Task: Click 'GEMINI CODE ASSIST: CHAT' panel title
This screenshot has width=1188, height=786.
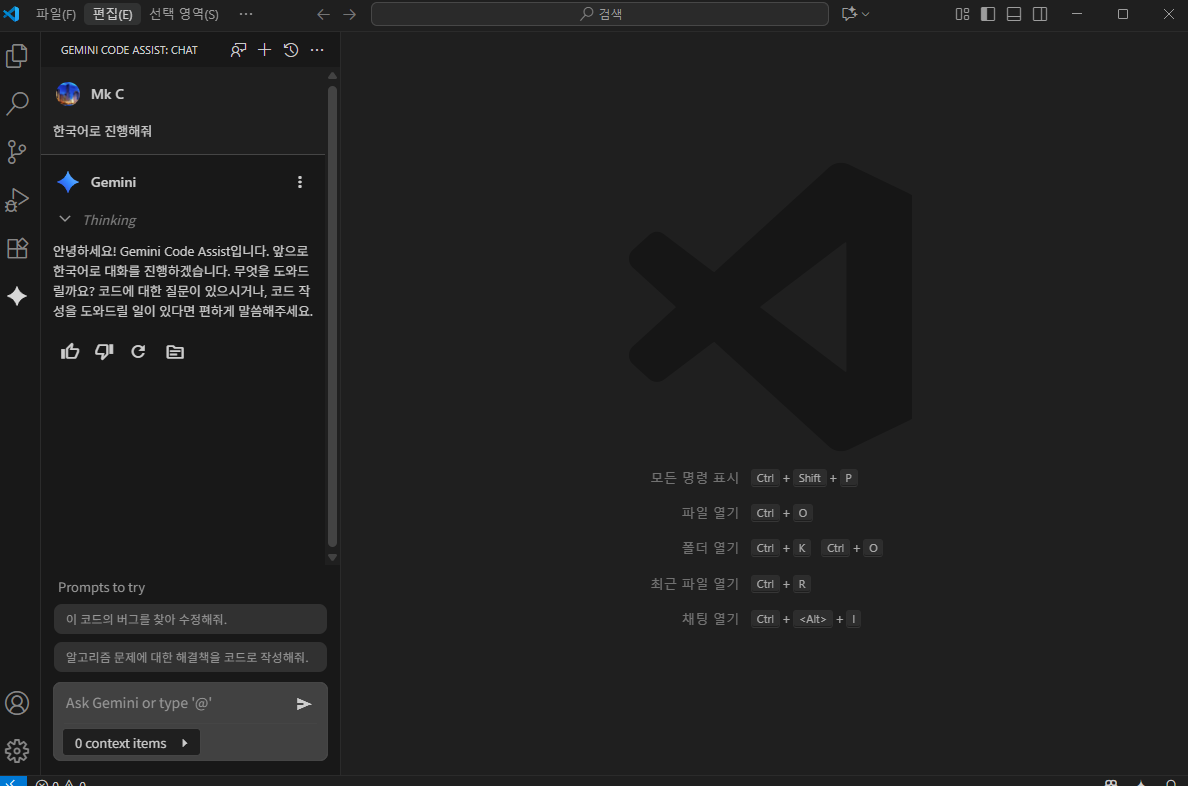Action: tap(129, 50)
